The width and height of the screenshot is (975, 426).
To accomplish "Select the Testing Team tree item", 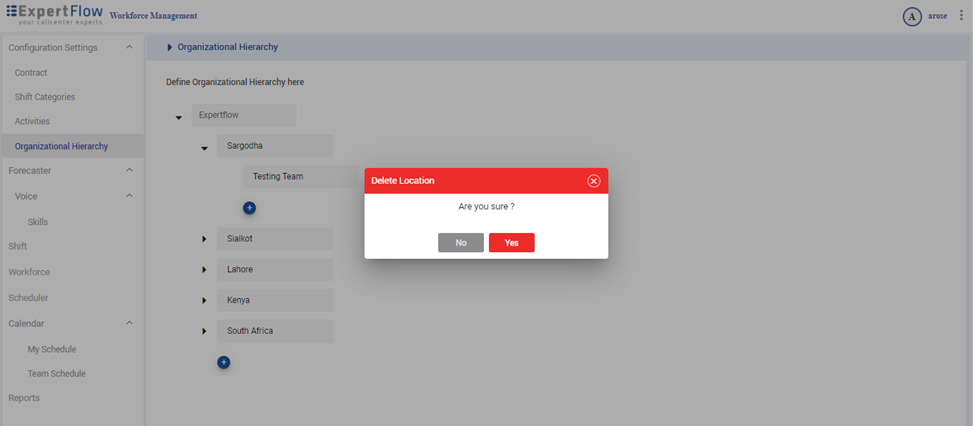I will (x=278, y=177).
